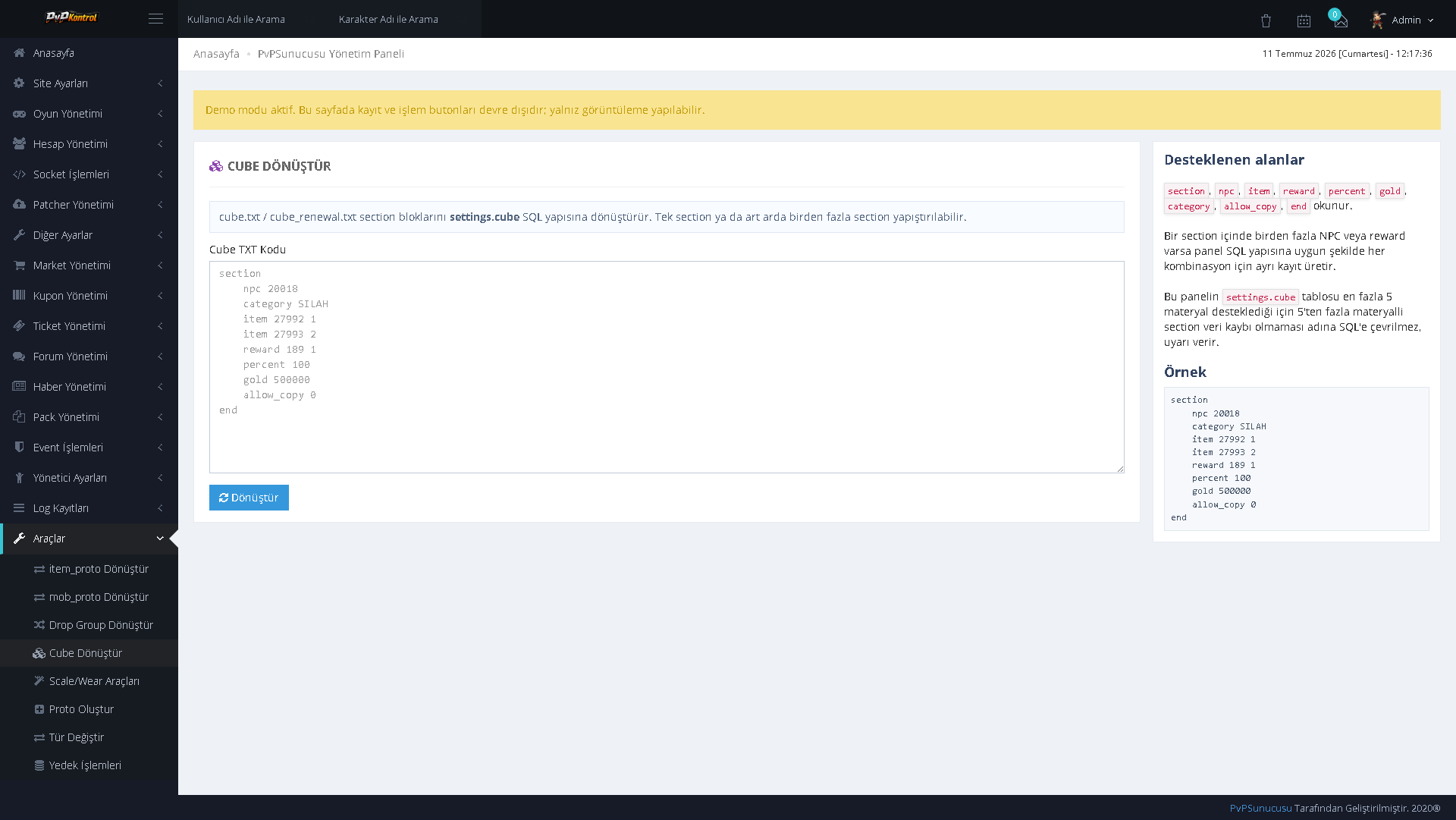Focus the Karakter Adı ile Arama field
The width and height of the screenshot is (1456, 820).
point(405,19)
